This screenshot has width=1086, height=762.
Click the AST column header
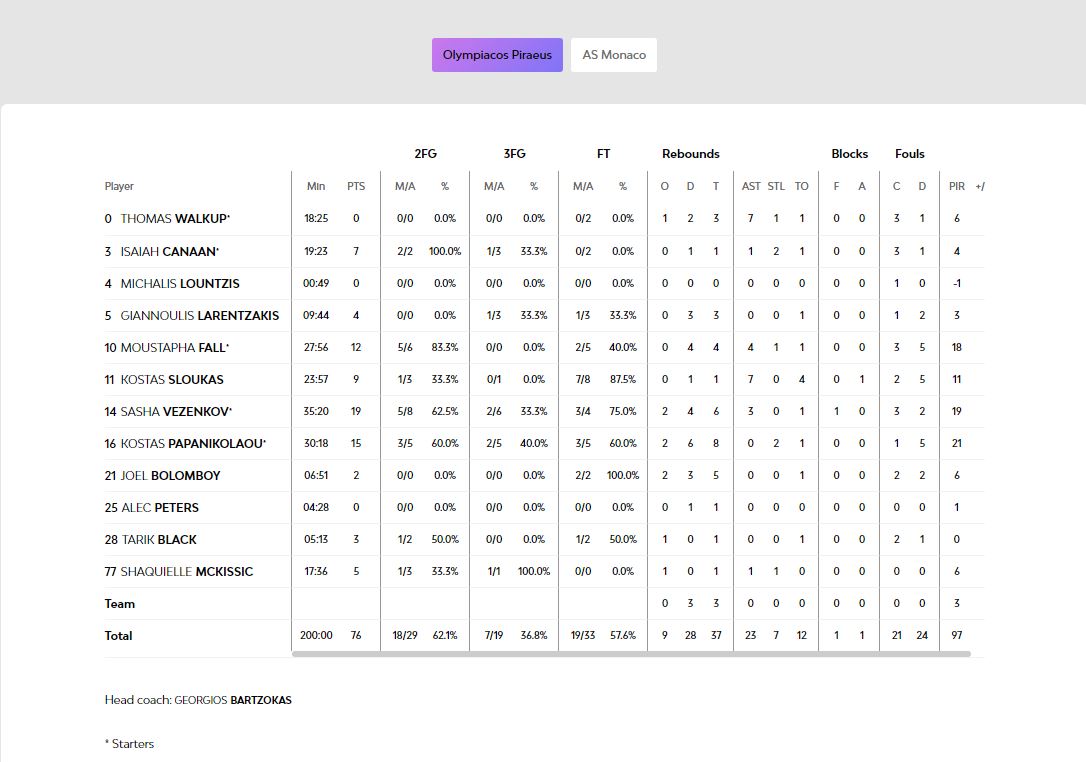coord(751,186)
